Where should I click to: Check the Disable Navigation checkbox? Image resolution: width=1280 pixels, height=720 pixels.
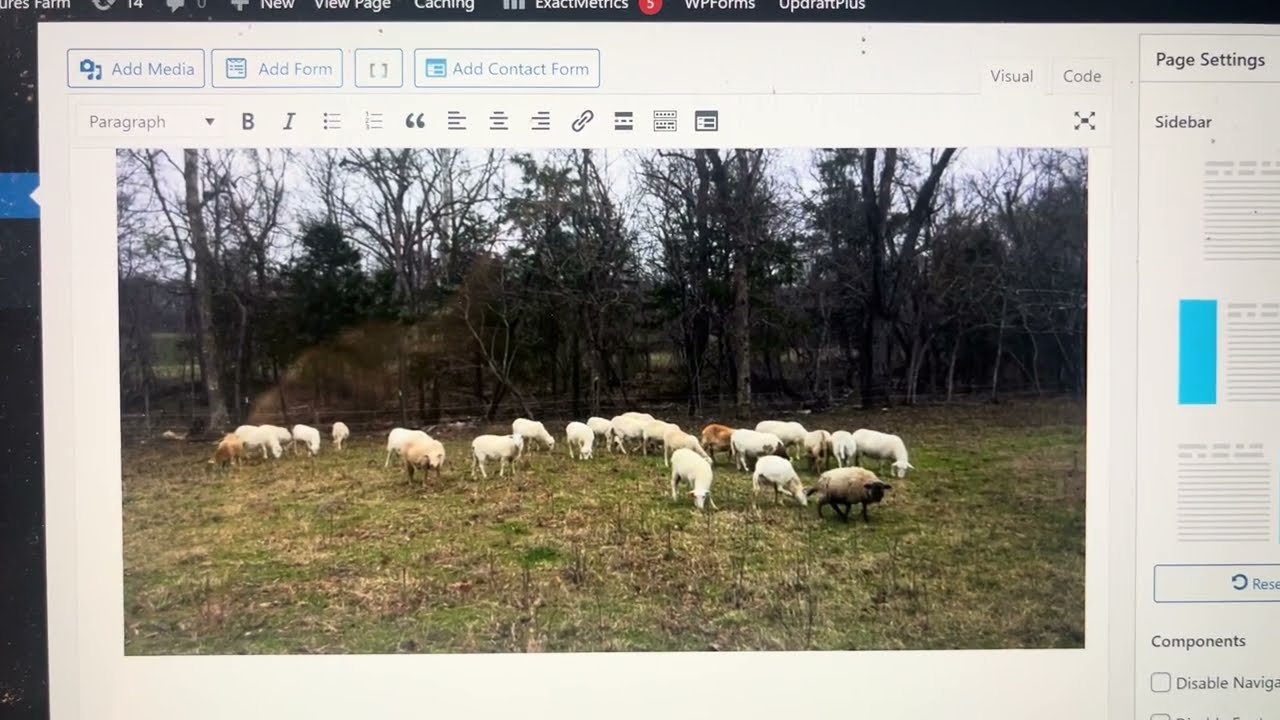[1160, 683]
